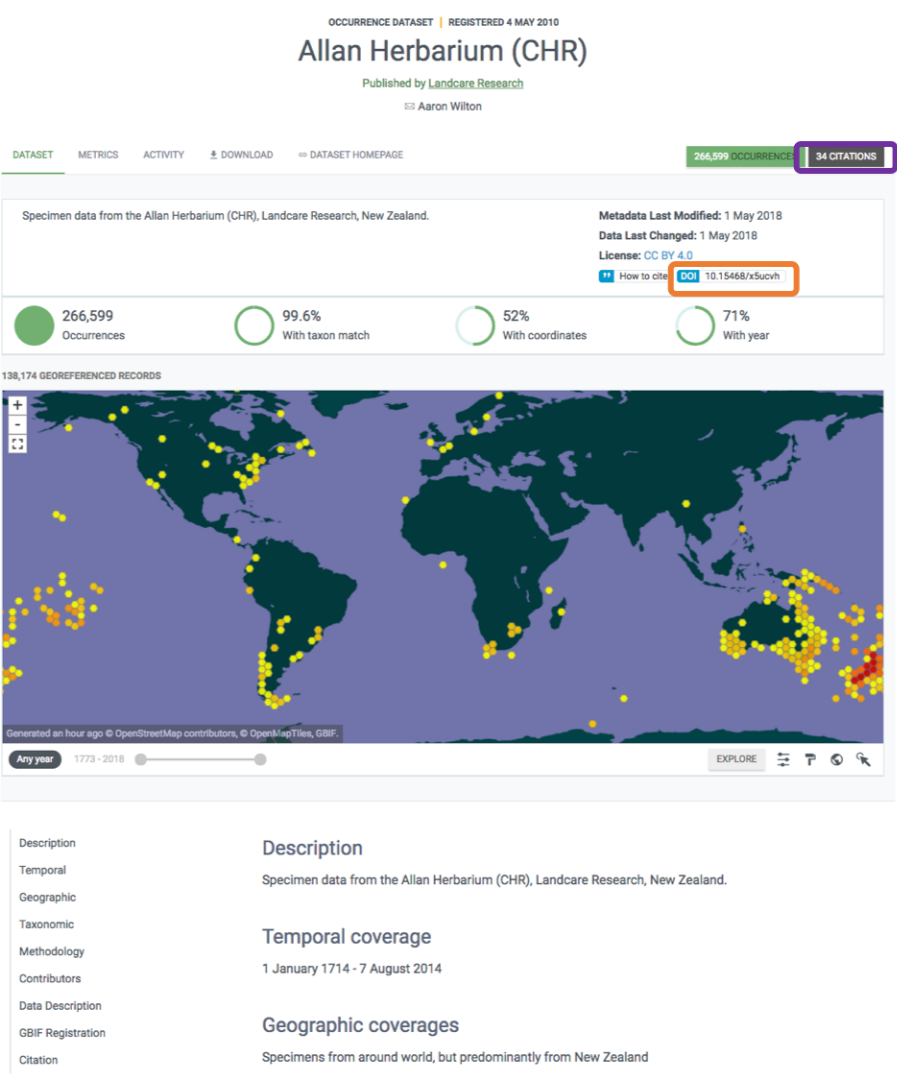The height and width of the screenshot is (1080, 897).
Task: Open the CC BY 4.0 license link
Action: click(667, 256)
